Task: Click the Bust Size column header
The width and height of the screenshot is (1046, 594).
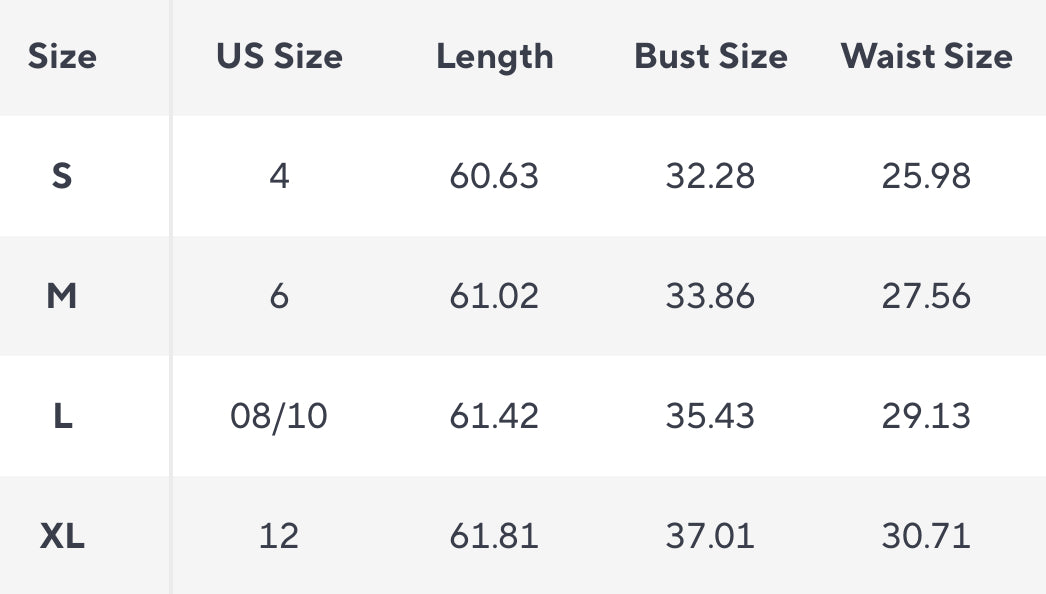Action: click(x=710, y=57)
